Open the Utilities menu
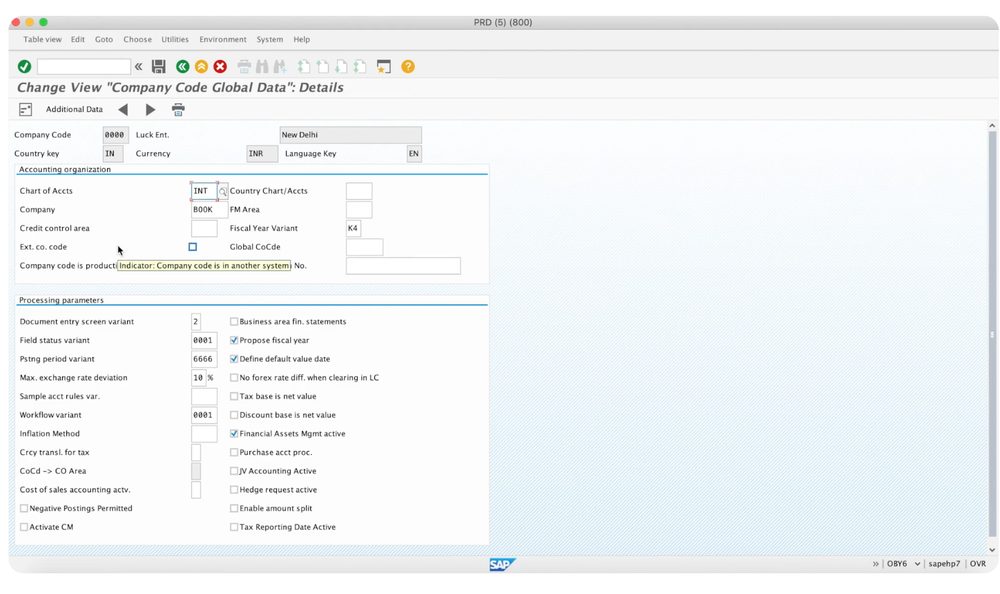Viewport: 1000px width, 594px height. pos(175,40)
